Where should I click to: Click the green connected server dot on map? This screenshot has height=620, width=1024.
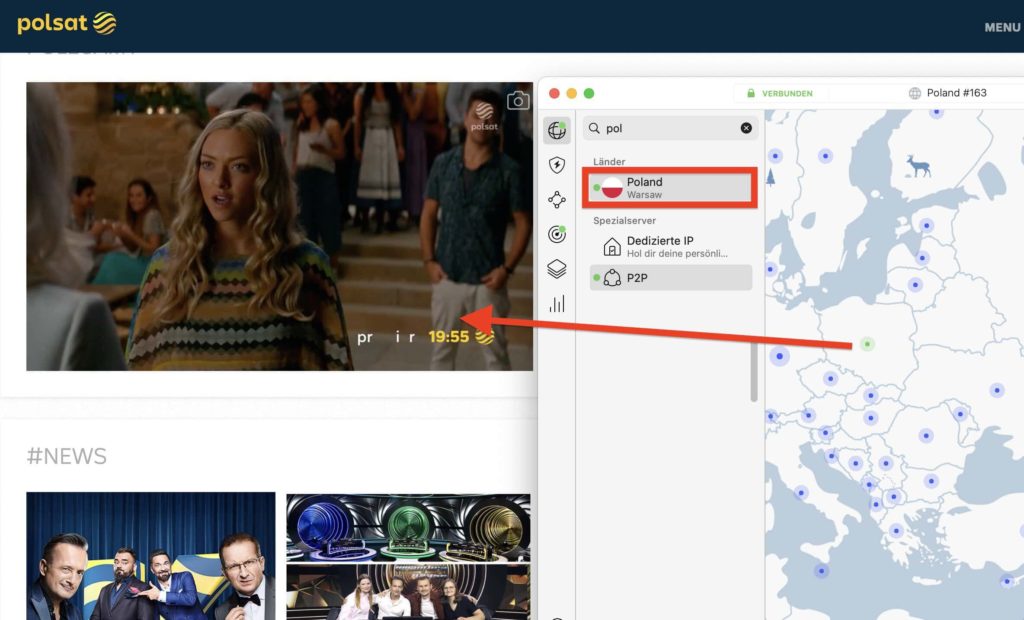click(x=867, y=343)
